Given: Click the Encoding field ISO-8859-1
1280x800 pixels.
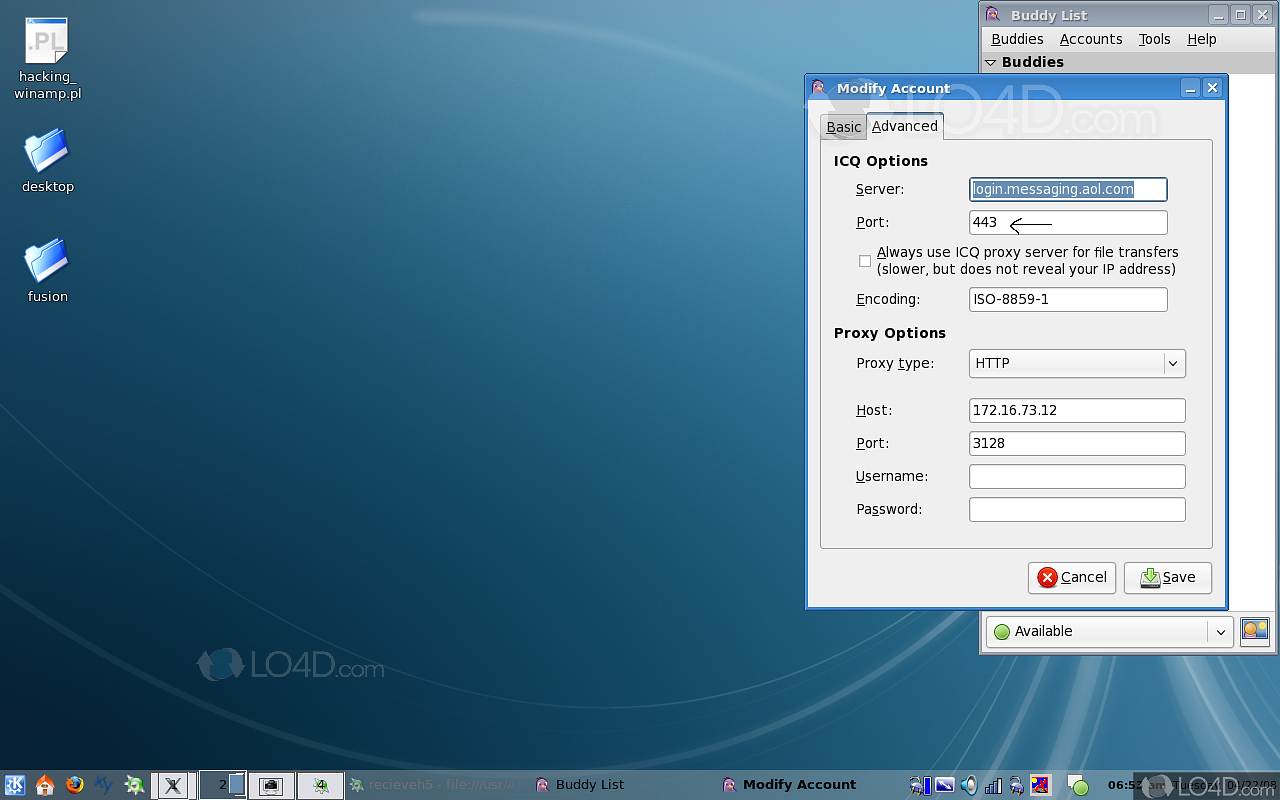Looking at the screenshot, I should pyautogui.click(x=1068, y=299).
